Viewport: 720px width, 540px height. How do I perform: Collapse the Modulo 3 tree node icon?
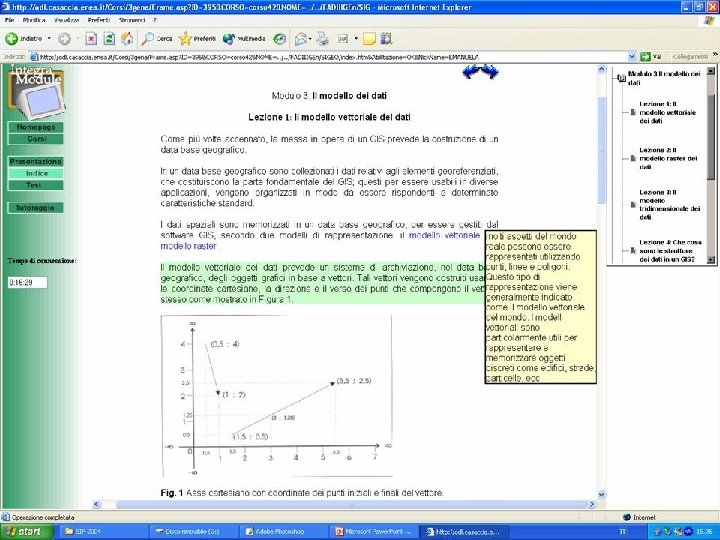tap(621, 78)
